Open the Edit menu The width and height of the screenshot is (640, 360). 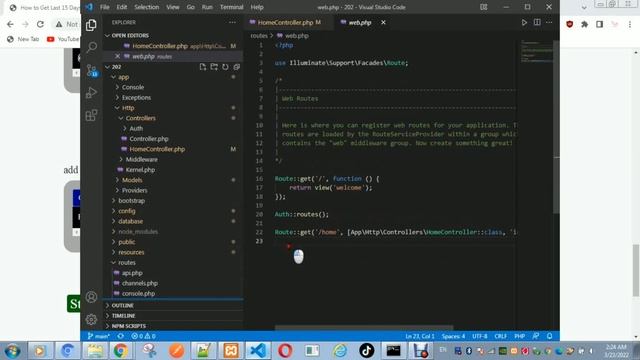pyautogui.click(x=122, y=7)
